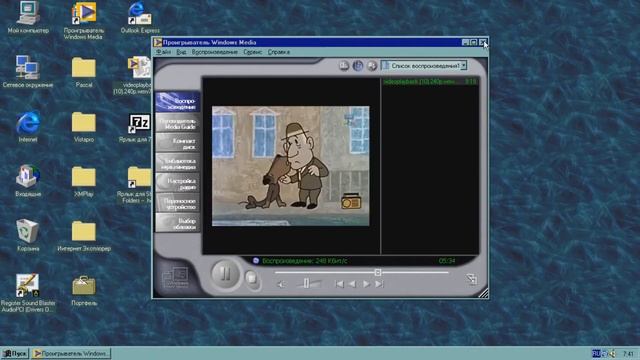This screenshot has height=360, width=640.
Task: Switch player to compact mode
Action: [x=471, y=279]
